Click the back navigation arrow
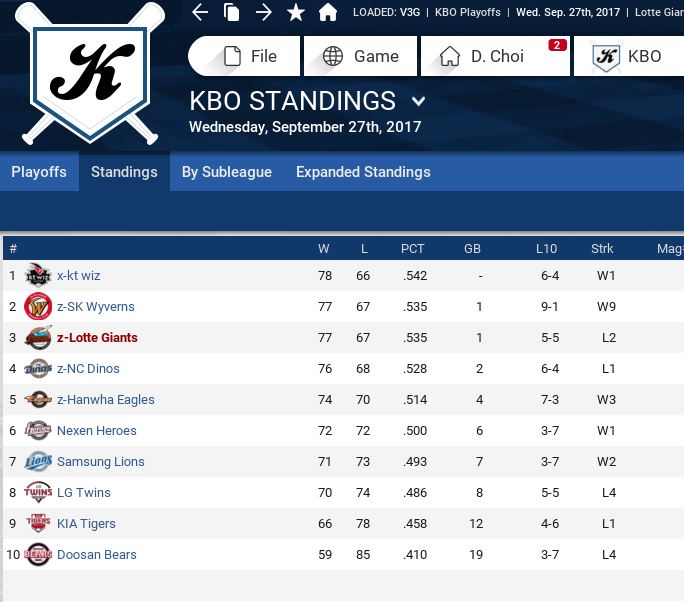The width and height of the screenshot is (684, 602). pos(200,13)
